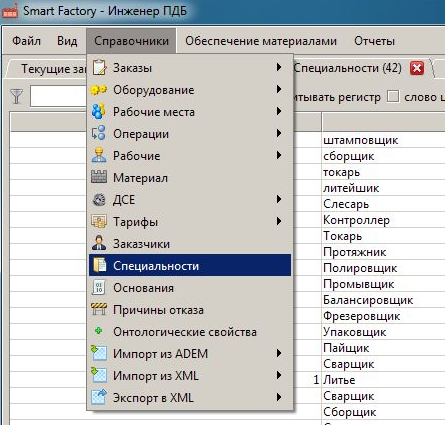
Task: Click the Рабочие места blue spheres icon
Action: (x=99, y=112)
